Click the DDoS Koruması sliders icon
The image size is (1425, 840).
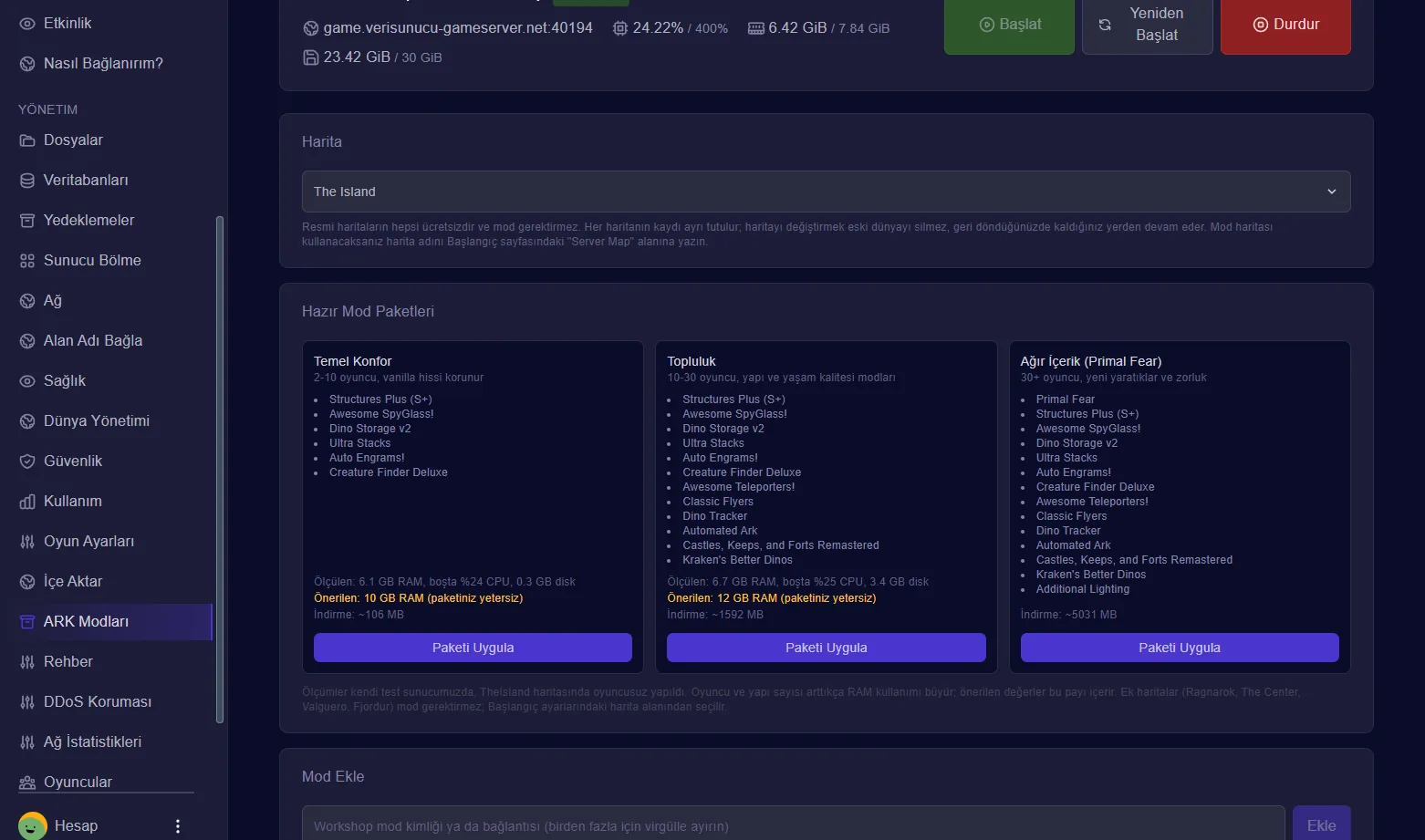[x=27, y=702]
